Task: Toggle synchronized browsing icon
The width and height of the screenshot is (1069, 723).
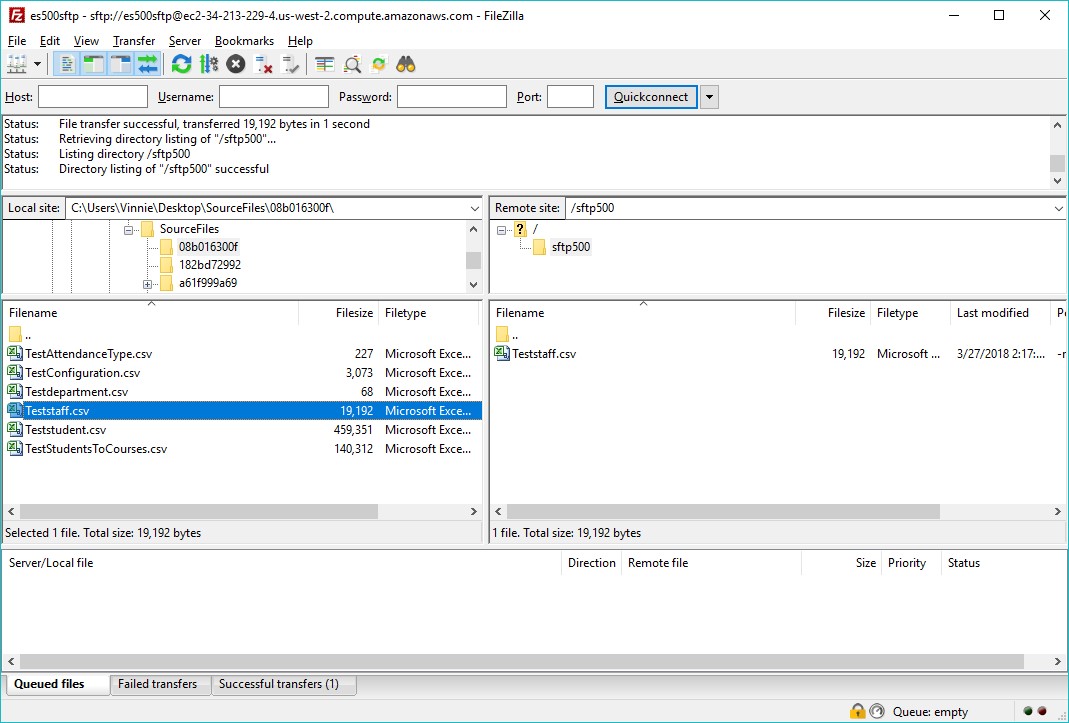Action: pos(379,65)
